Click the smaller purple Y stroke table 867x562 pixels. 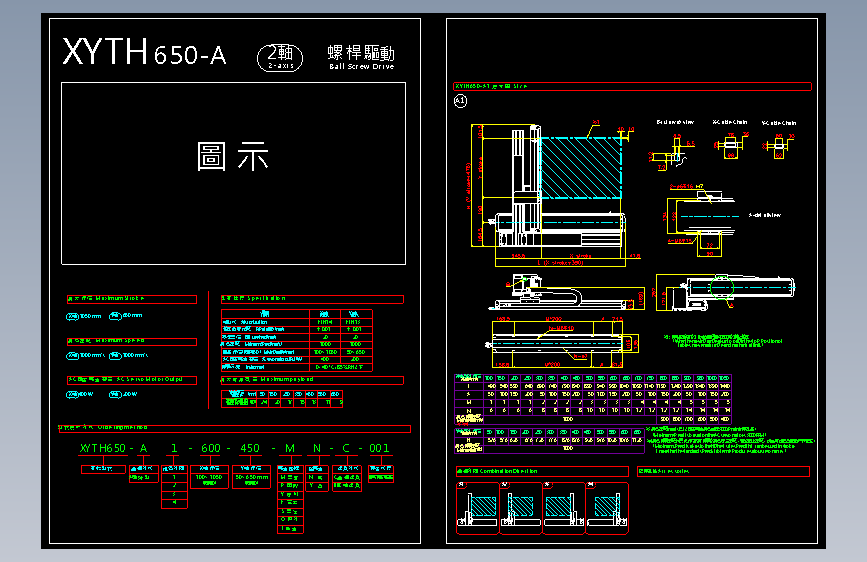[549, 440]
